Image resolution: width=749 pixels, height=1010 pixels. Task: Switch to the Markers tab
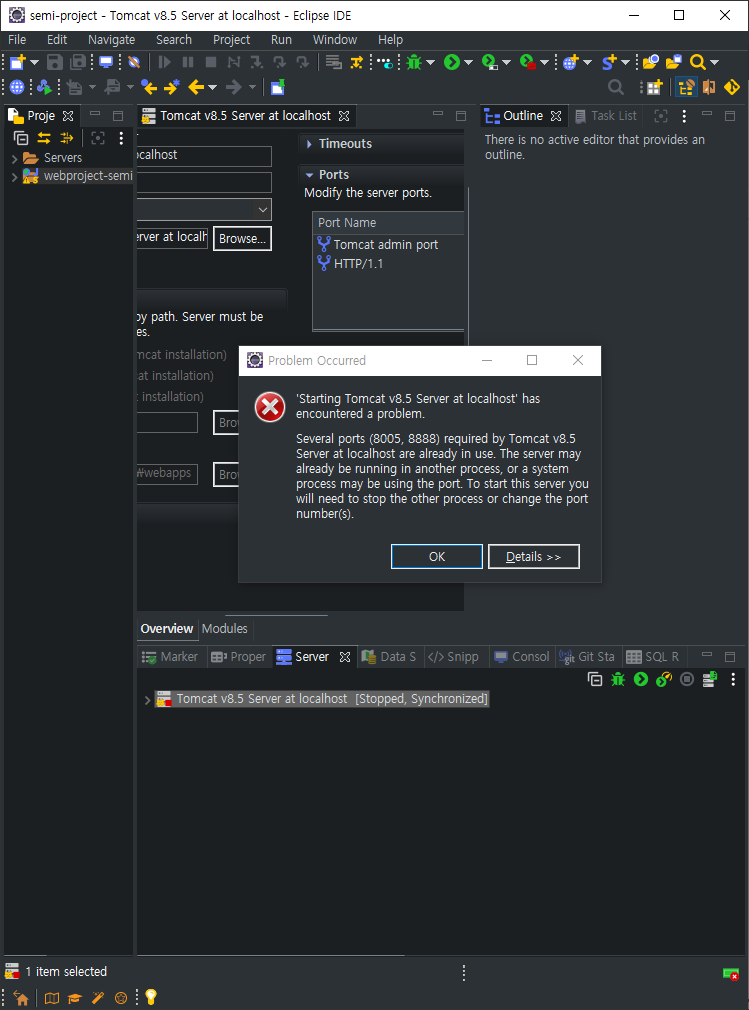pyautogui.click(x=170, y=657)
